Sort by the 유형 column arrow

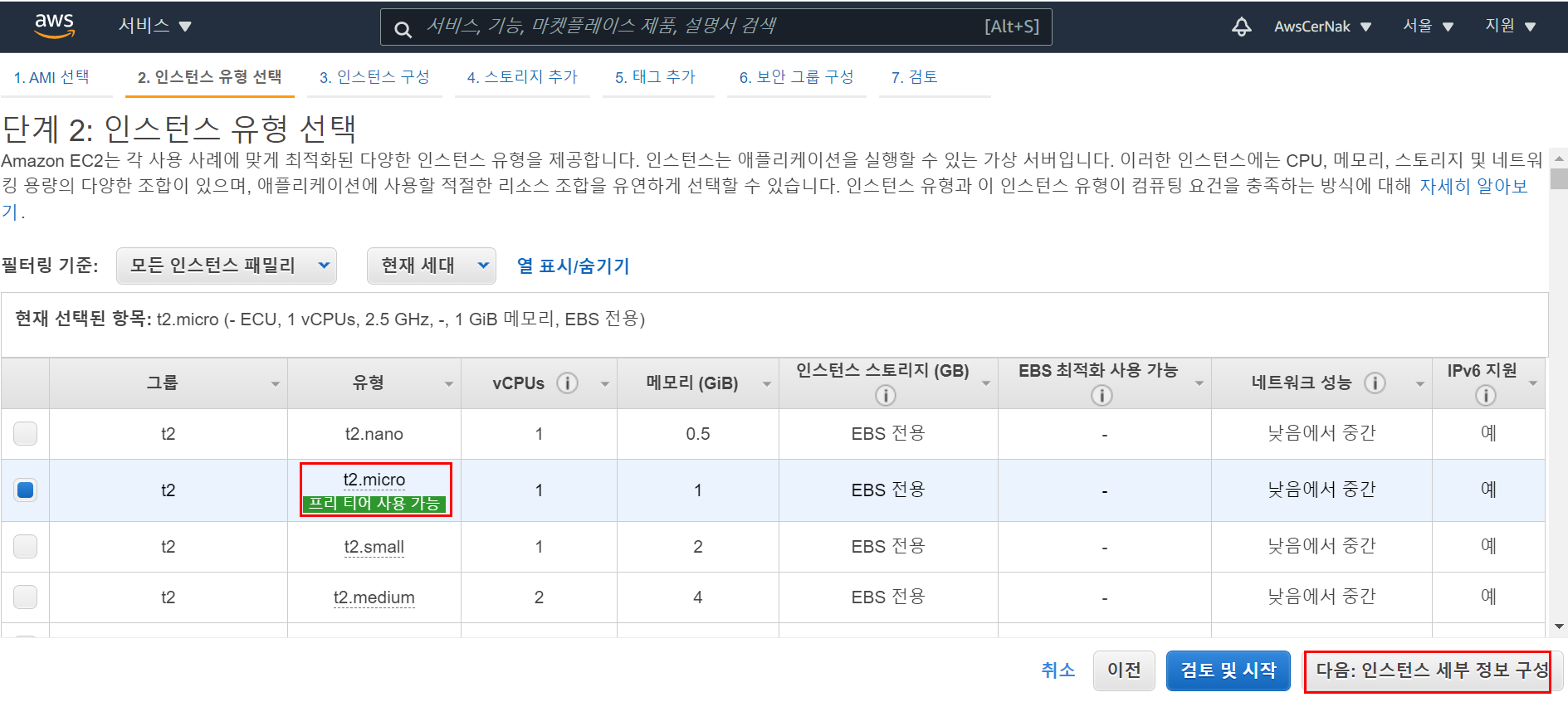(449, 384)
